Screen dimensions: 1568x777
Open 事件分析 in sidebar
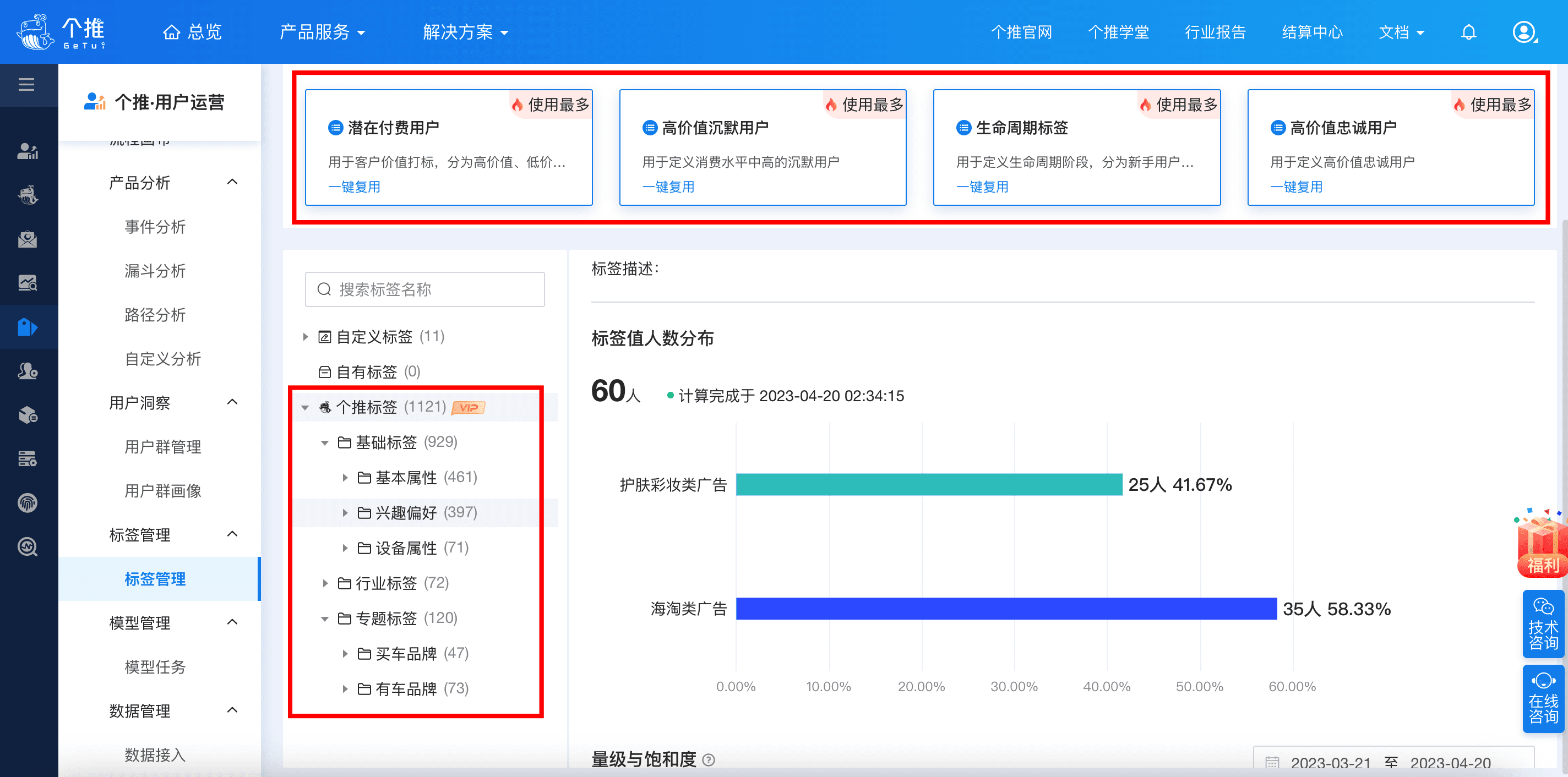point(155,227)
